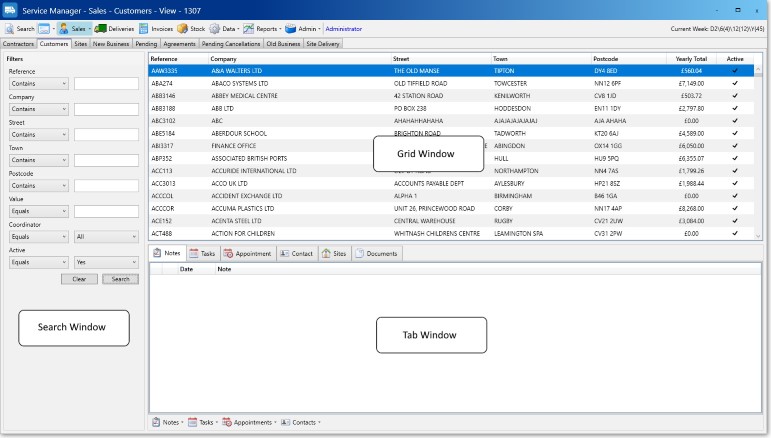Toggle Active checkmark for ACCO UK LTD
The width and height of the screenshot is (771, 438).
click(x=735, y=183)
